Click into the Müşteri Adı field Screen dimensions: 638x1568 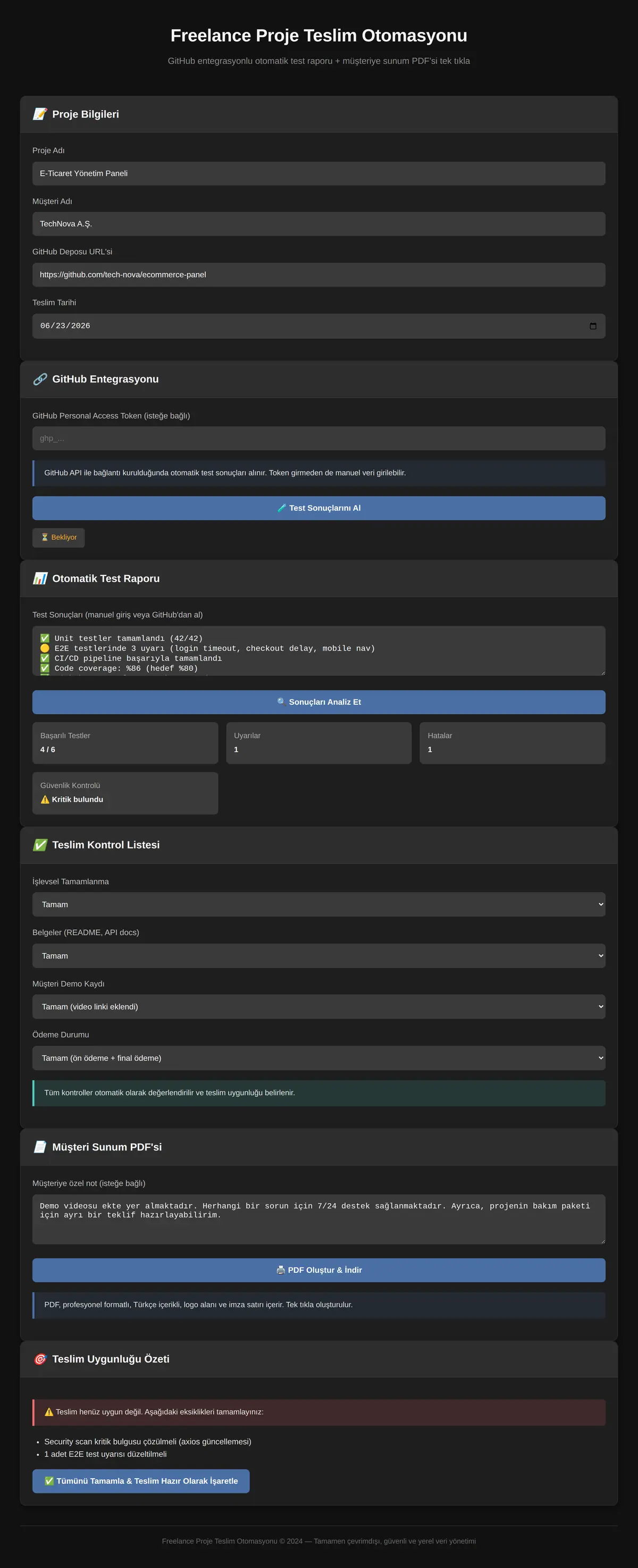318,224
